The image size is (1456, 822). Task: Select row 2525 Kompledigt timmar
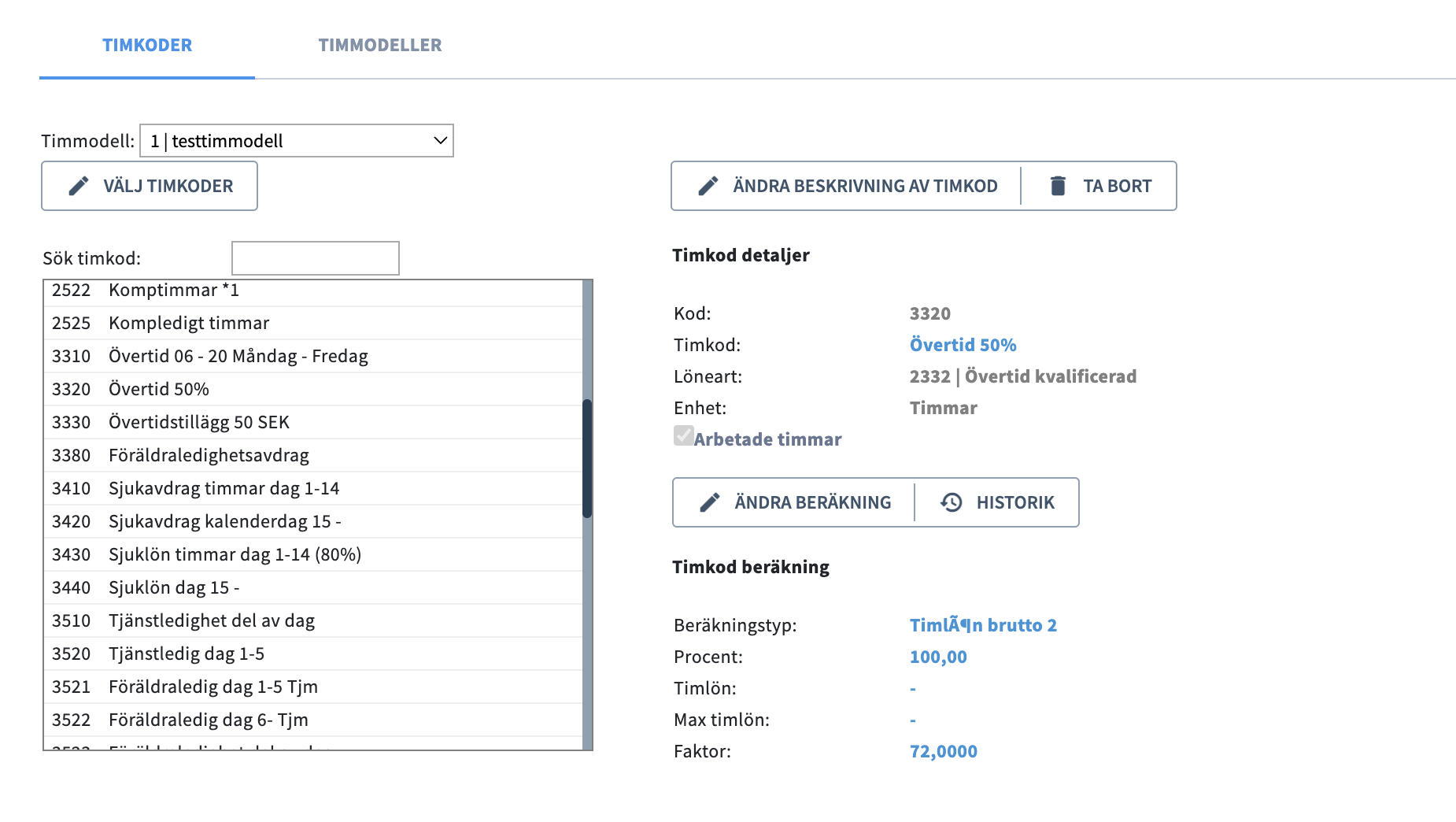tap(313, 323)
